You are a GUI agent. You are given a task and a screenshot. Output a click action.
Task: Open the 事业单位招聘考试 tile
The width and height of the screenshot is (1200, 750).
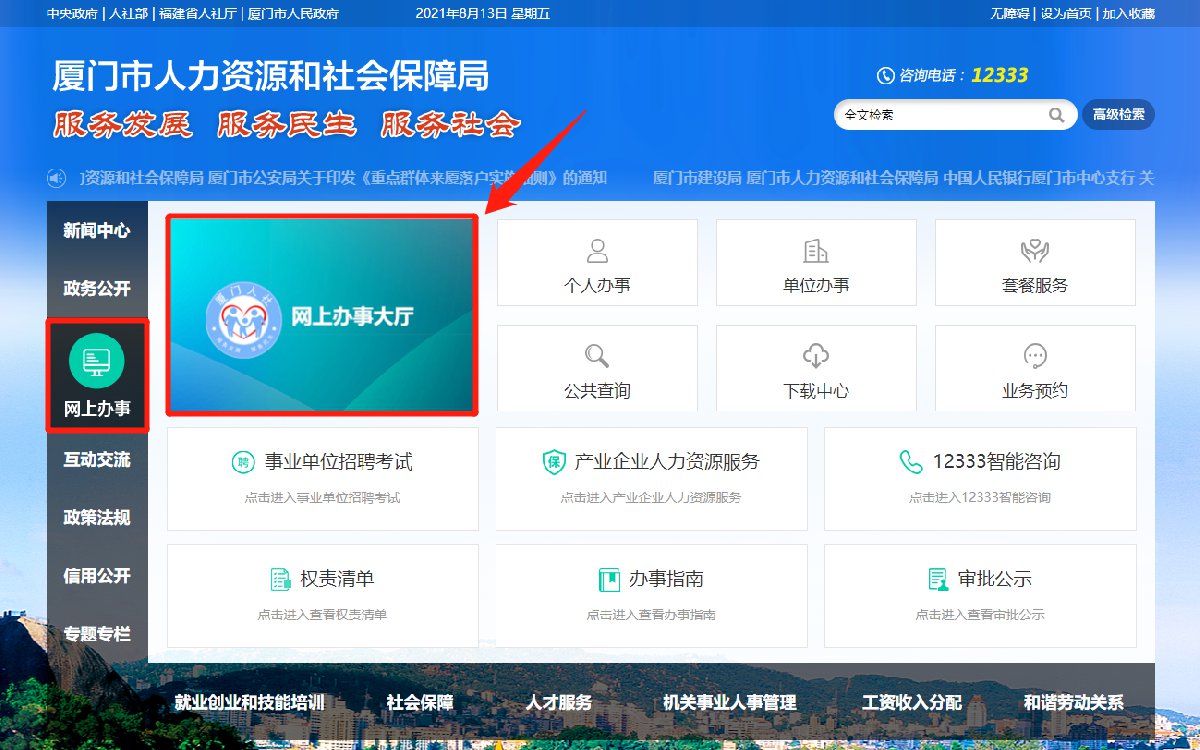322,479
